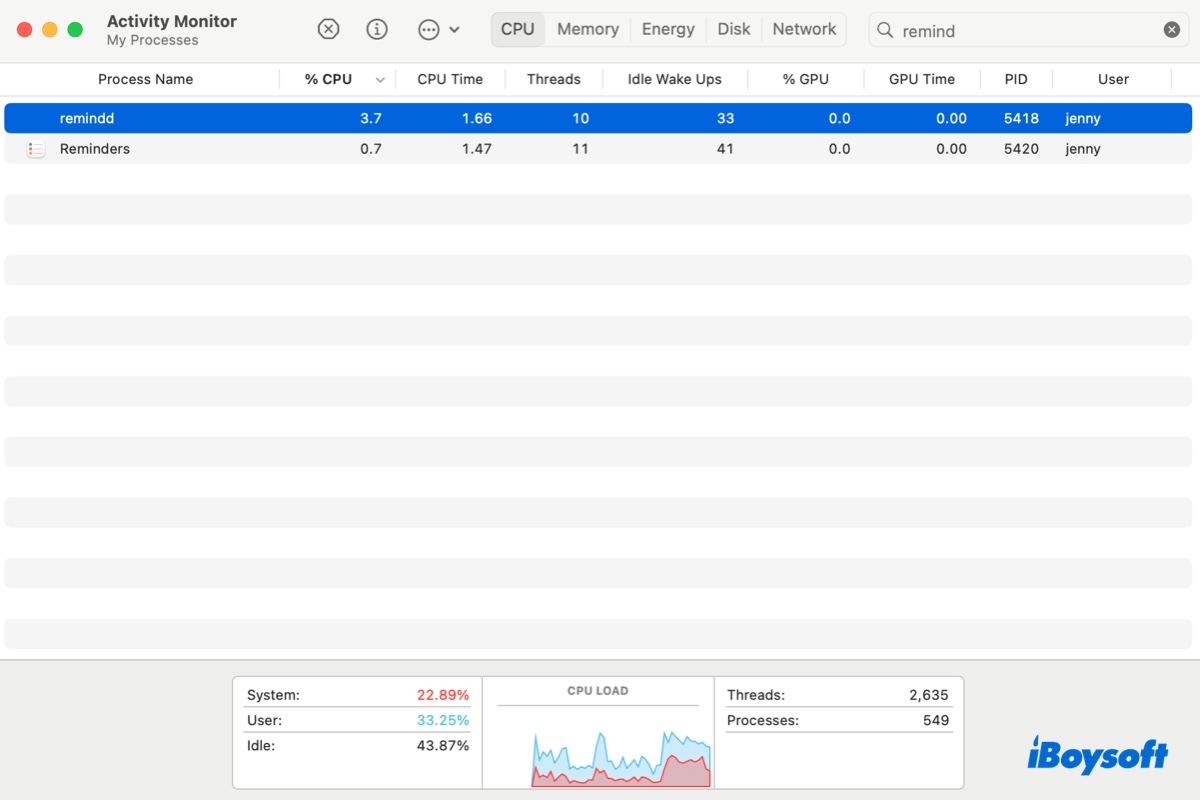Sort by PID column
The width and height of the screenshot is (1200, 800).
(x=1016, y=79)
